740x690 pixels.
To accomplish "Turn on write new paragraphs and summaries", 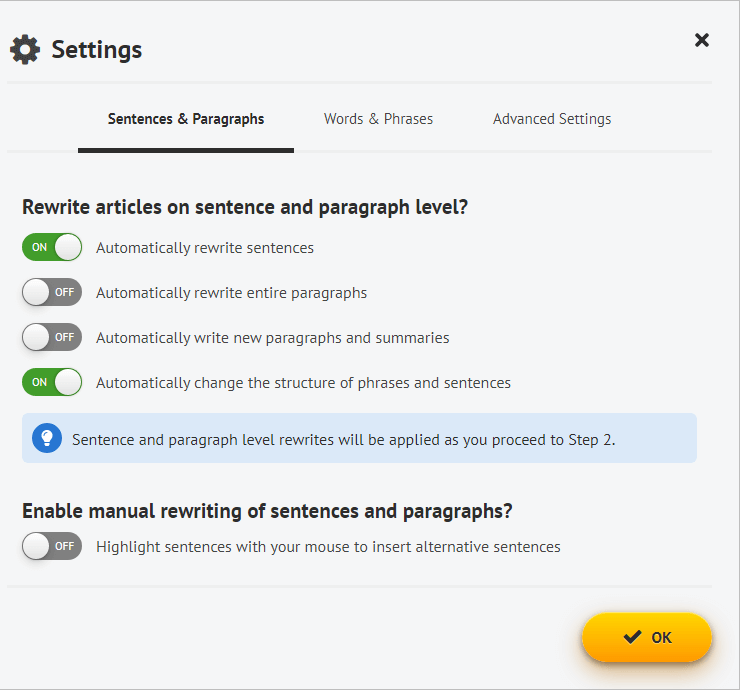I will click(x=52, y=337).
